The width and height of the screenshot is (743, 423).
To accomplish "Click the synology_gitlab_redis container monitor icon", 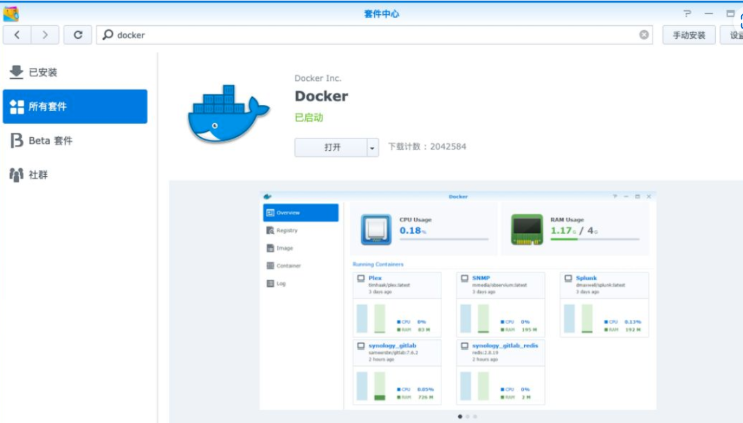I will pyautogui.click(x=465, y=346).
